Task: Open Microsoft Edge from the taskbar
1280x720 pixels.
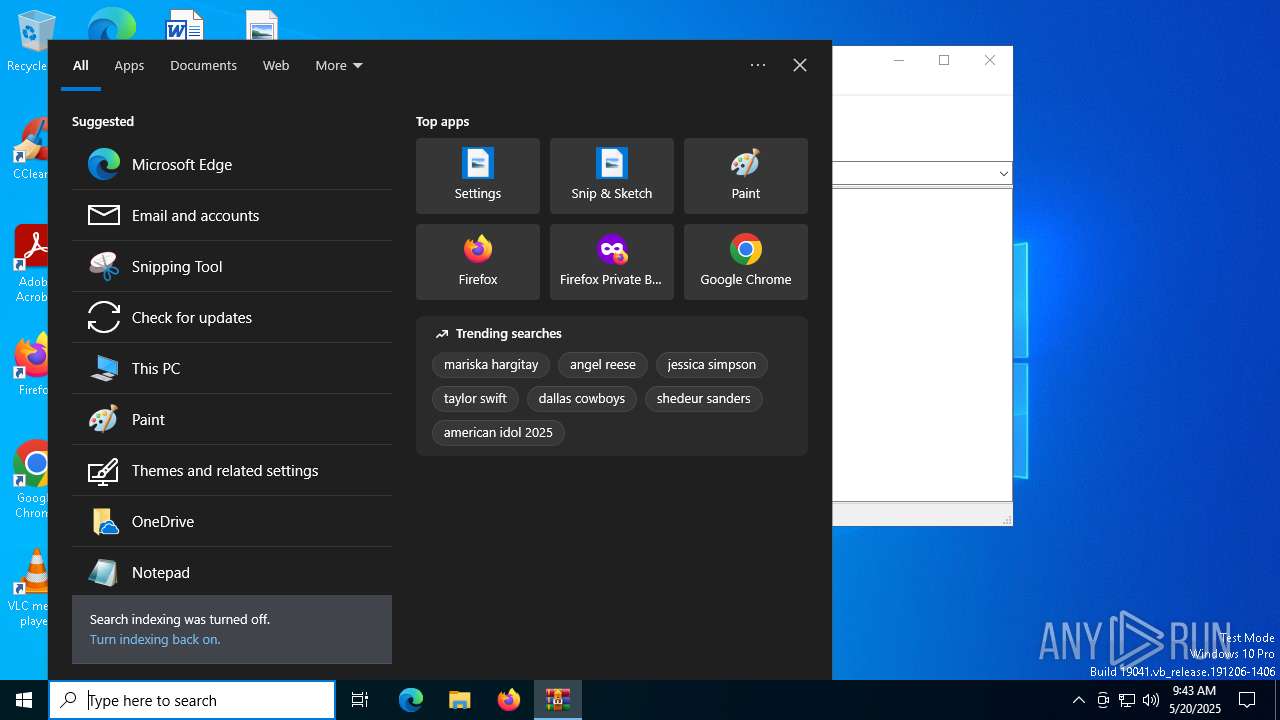Action: click(411, 700)
